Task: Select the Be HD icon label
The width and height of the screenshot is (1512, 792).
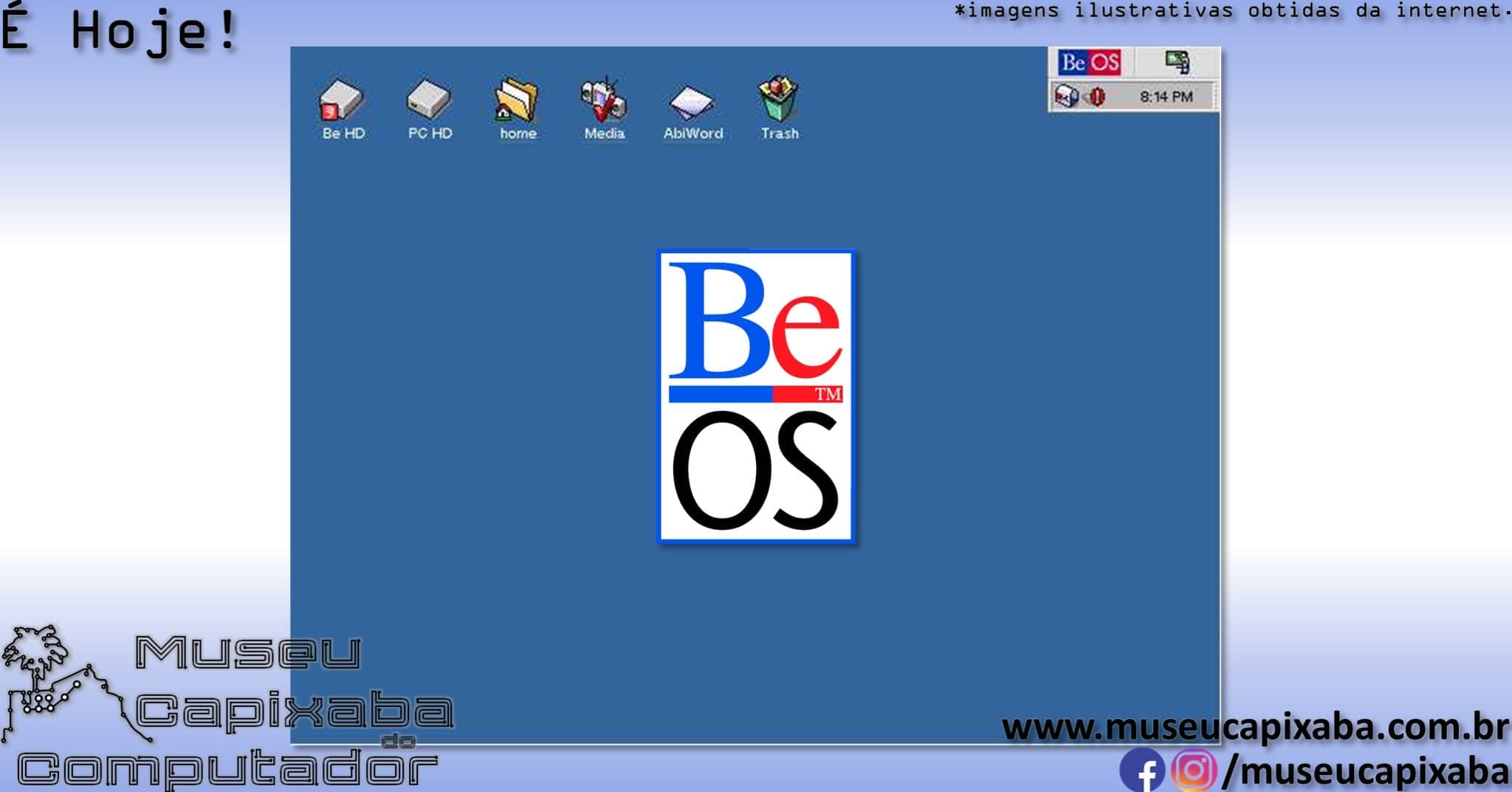Action: [x=343, y=134]
